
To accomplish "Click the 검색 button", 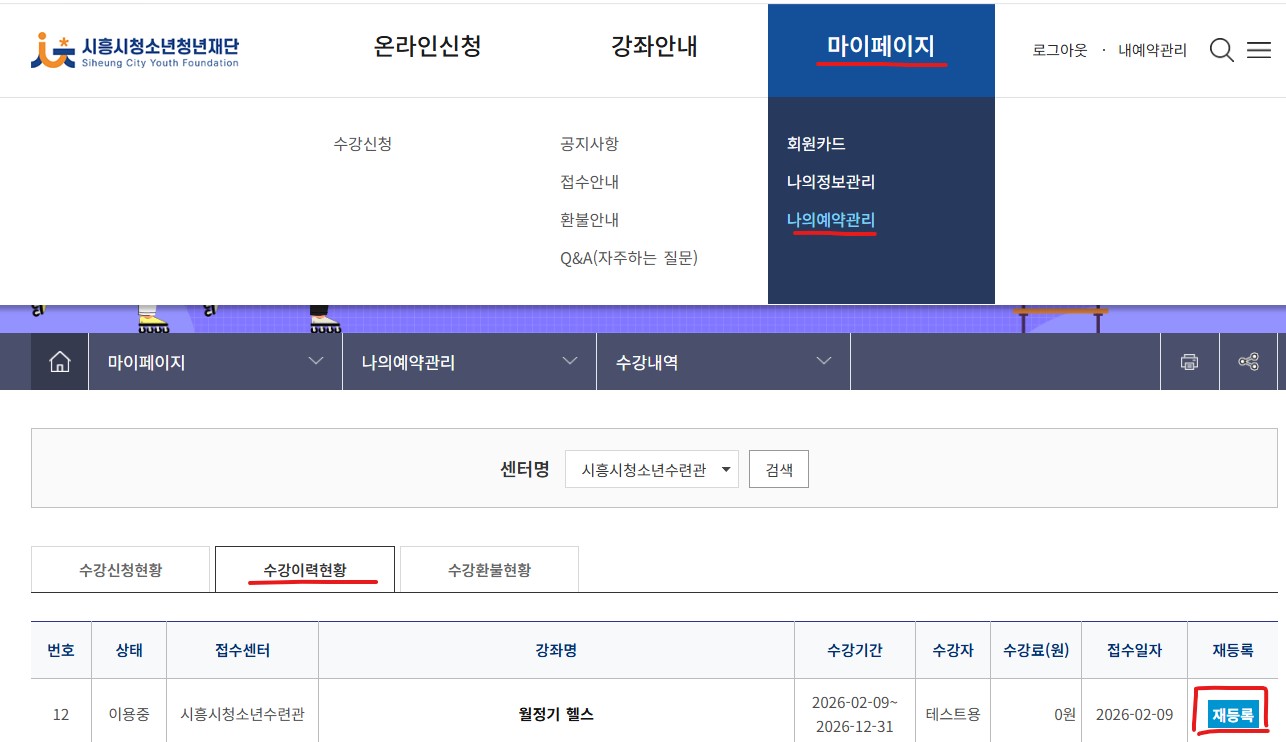I will click(779, 469).
